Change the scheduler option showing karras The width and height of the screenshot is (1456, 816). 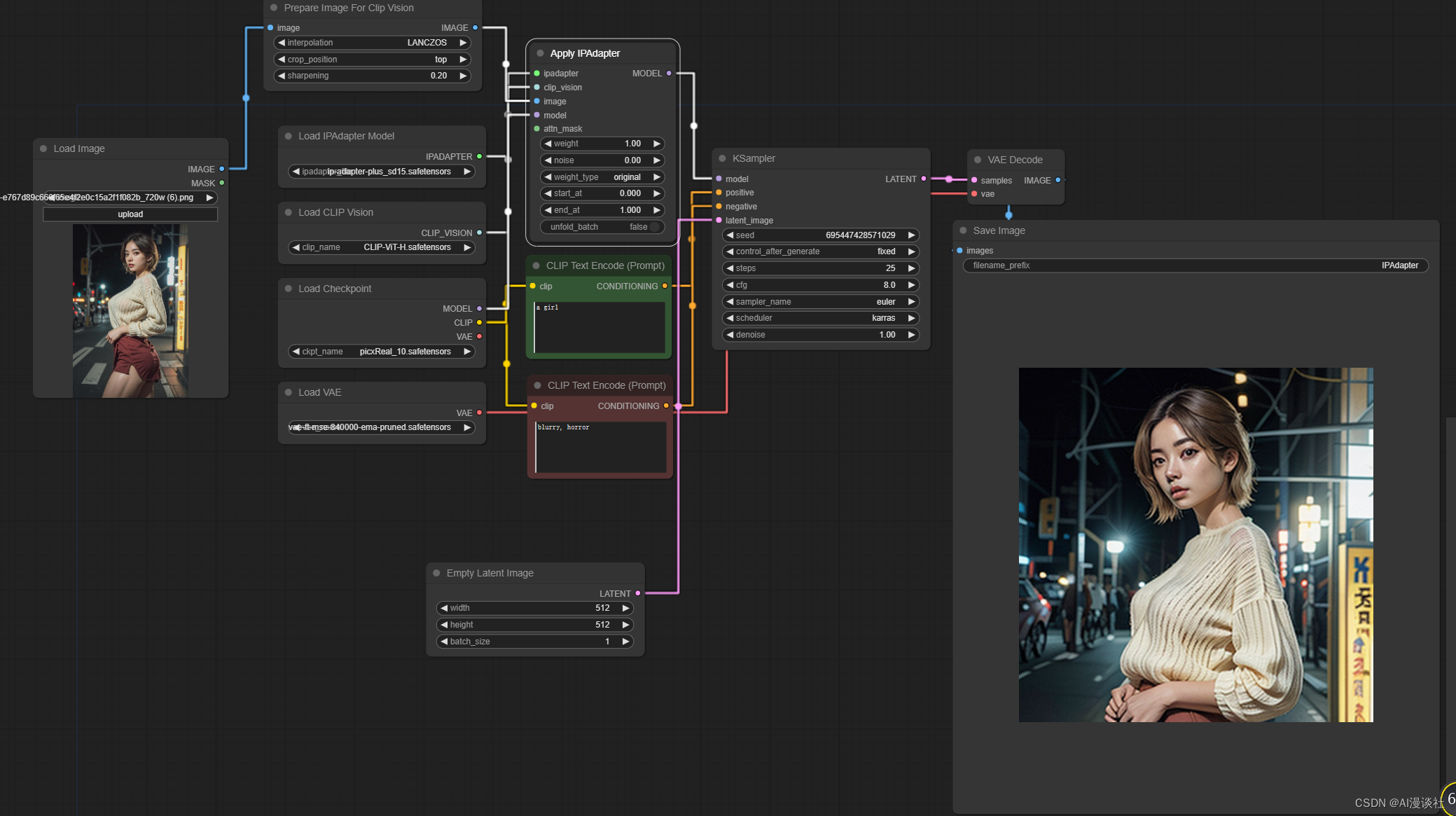820,319
